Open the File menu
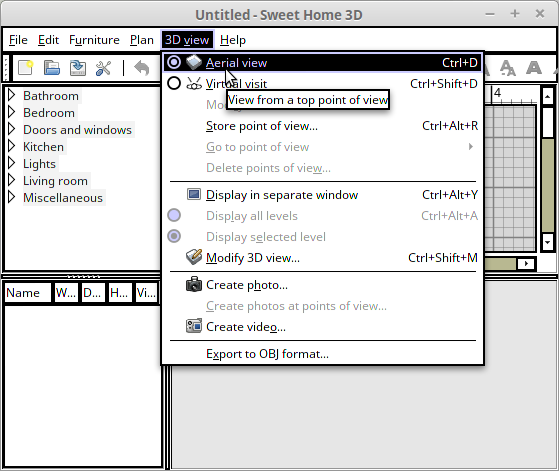Viewport: 559px width, 471px height. (18, 40)
